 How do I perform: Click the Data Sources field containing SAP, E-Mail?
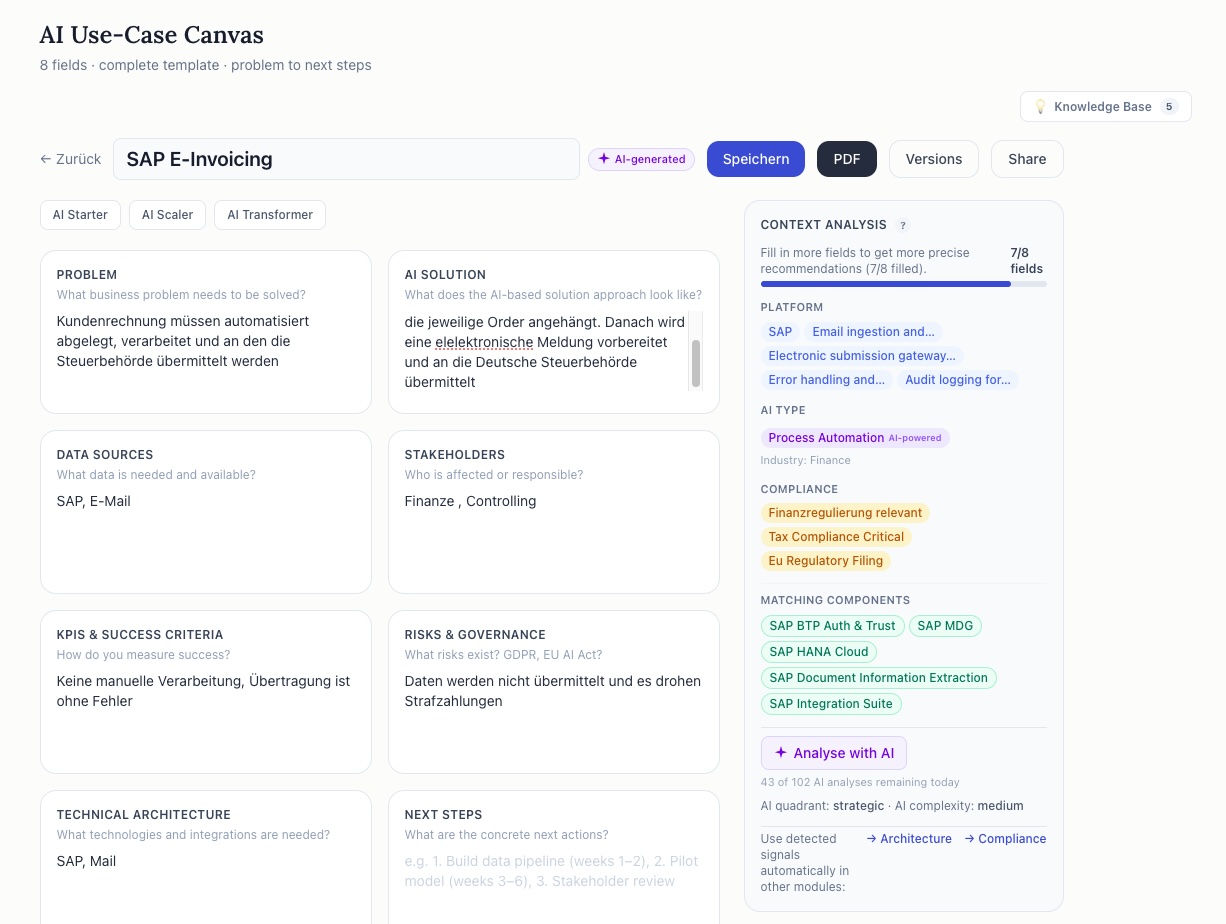[x=206, y=533]
